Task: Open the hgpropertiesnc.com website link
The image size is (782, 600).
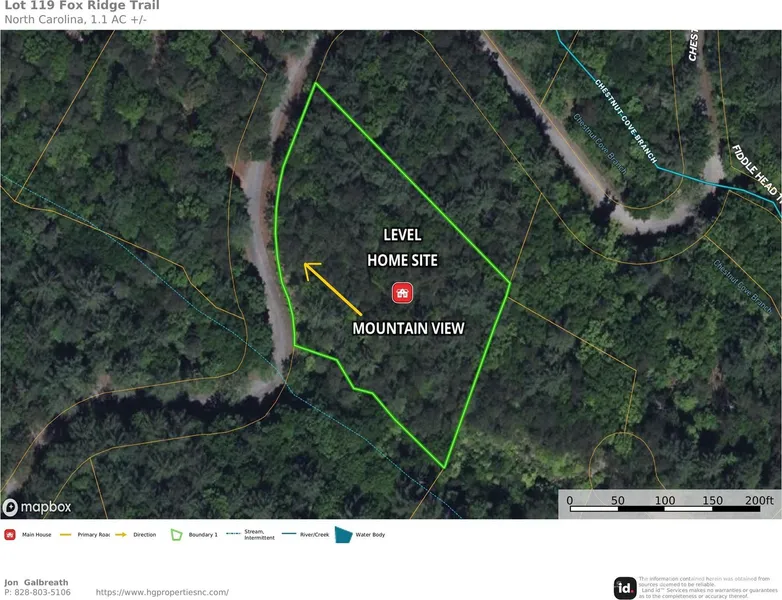Action: (x=162, y=592)
